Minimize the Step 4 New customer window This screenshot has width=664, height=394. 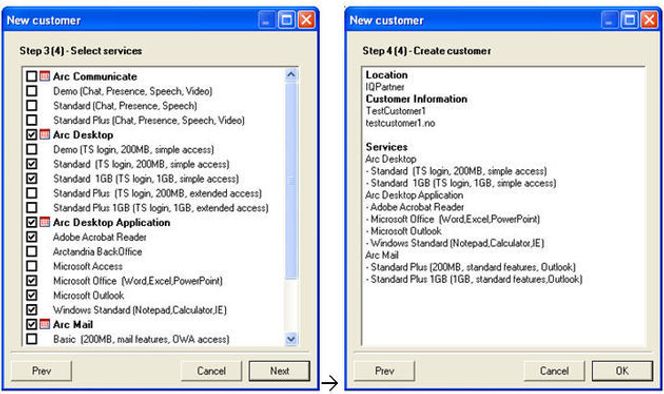(x=610, y=20)
